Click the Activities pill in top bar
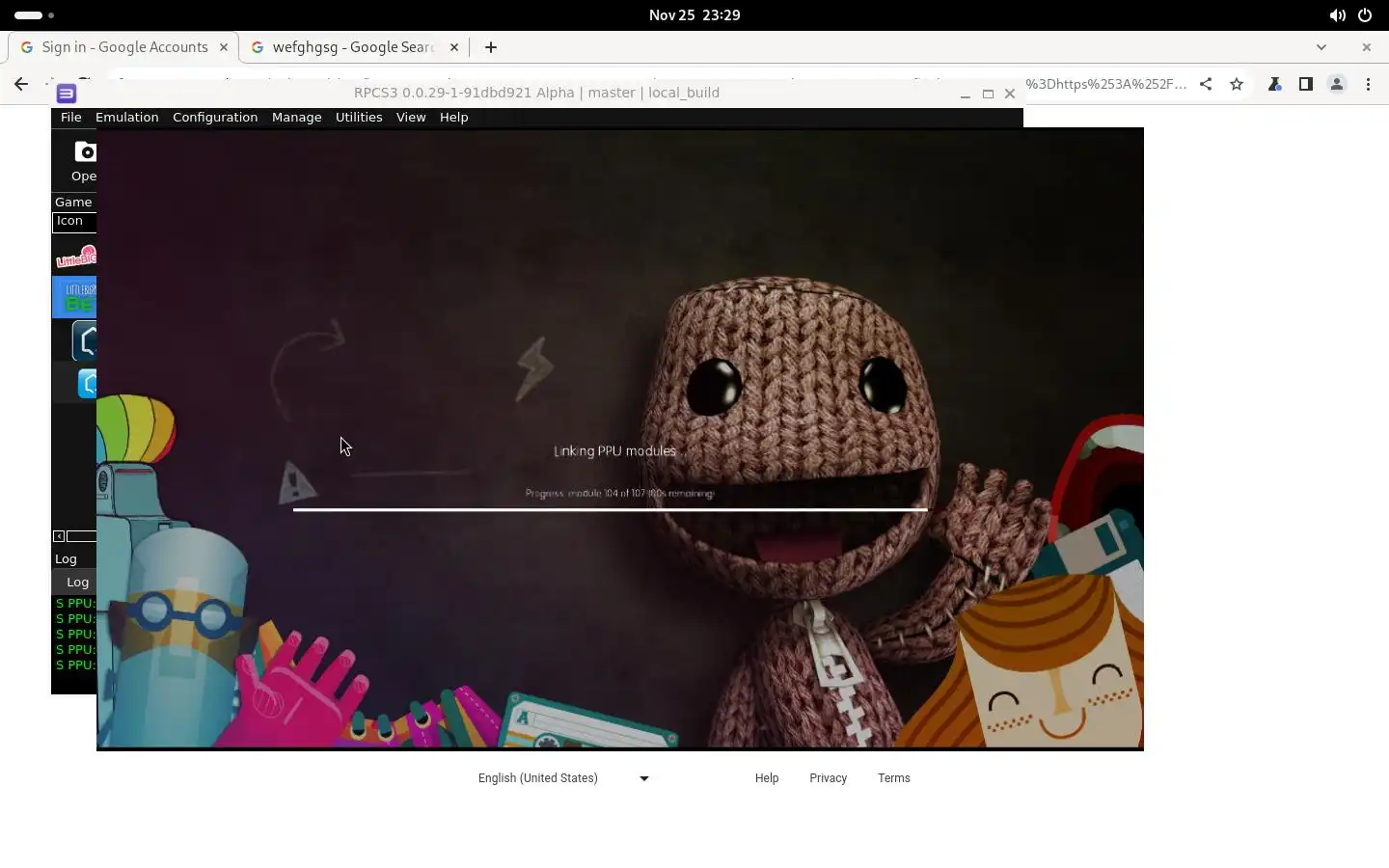The image size is (1389, 868). point(29,15)
